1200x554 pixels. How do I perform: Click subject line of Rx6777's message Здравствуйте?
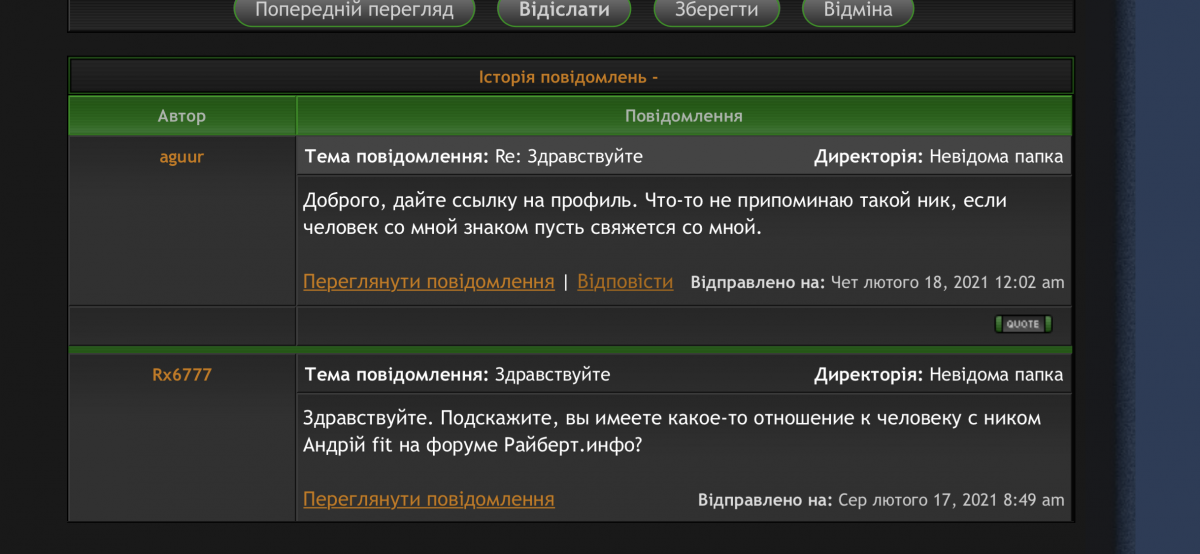tap(552, 375)
